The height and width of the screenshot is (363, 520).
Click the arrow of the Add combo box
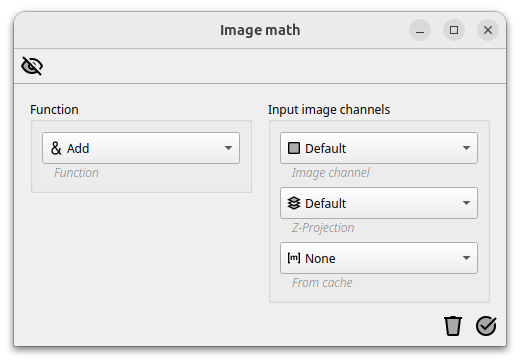228,148
